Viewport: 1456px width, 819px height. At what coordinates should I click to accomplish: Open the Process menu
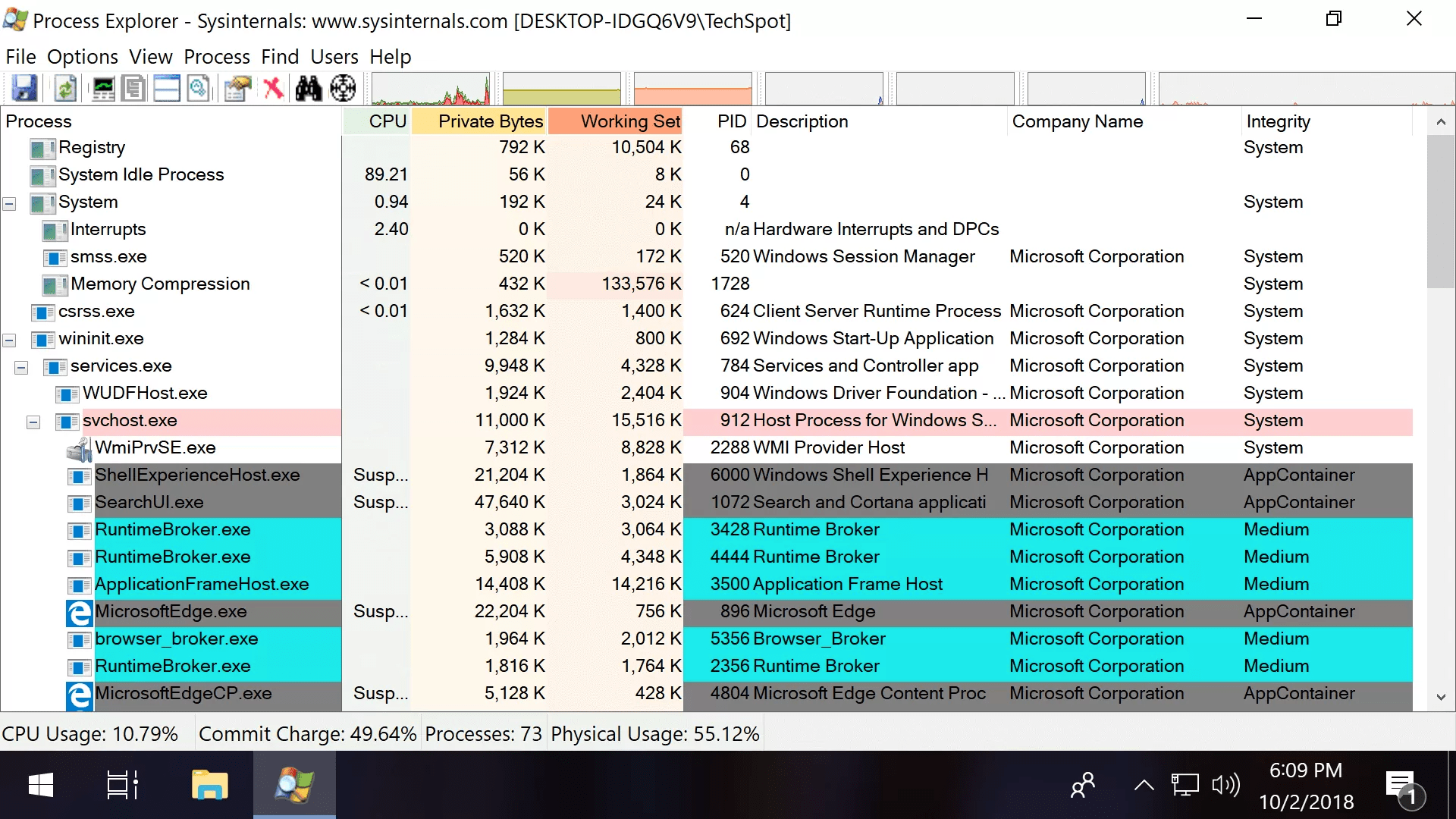(217, 57)
